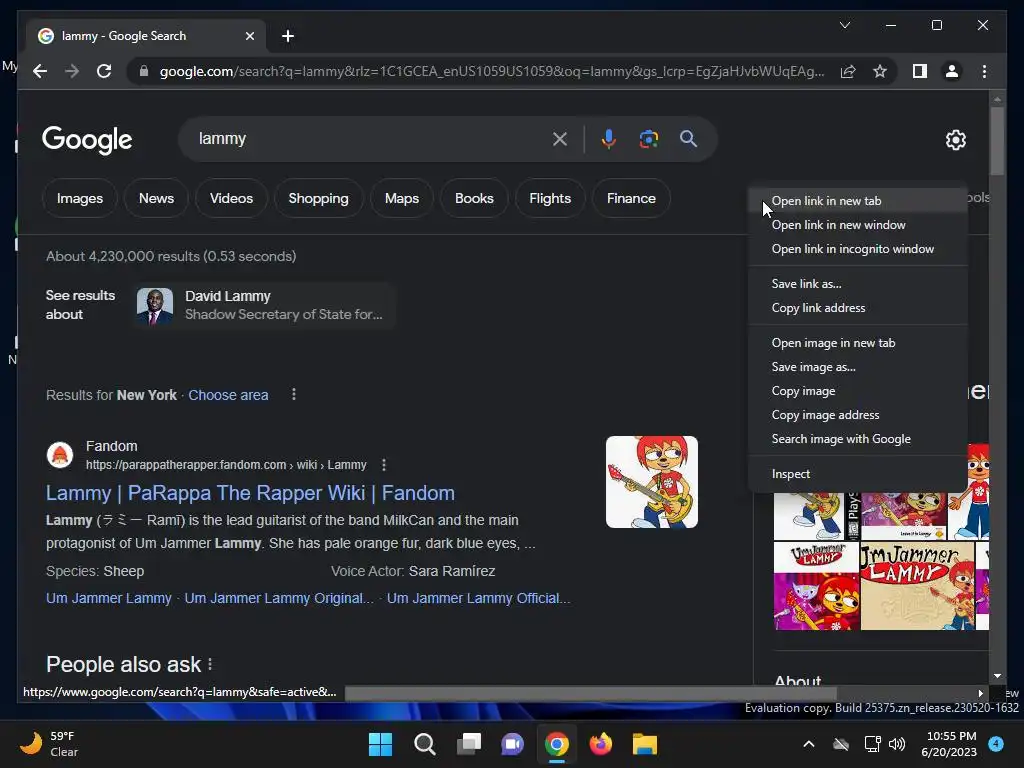Open the volume control in the tray
The width and height of the screenshot is (1024, 768).
(897, 744)
